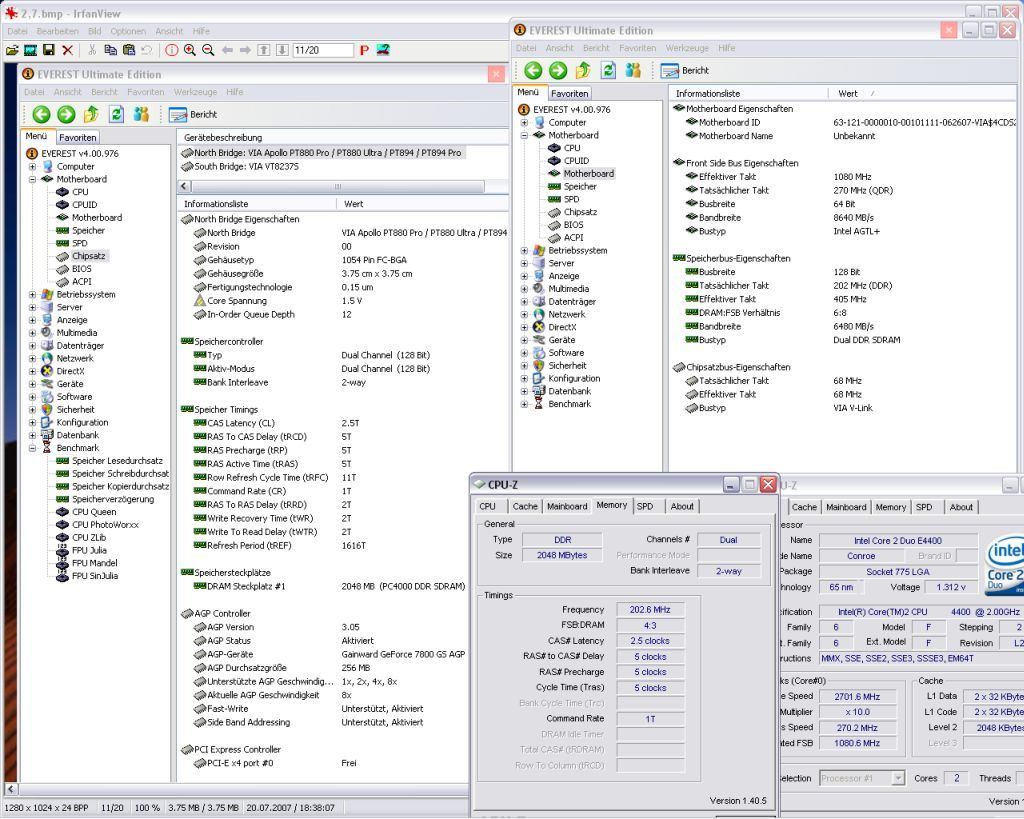Image resolution: width=1024 pixels, height=819 pixels.
Task: Click green forward arrow in right EVEREST window
Action: point(558,71)
